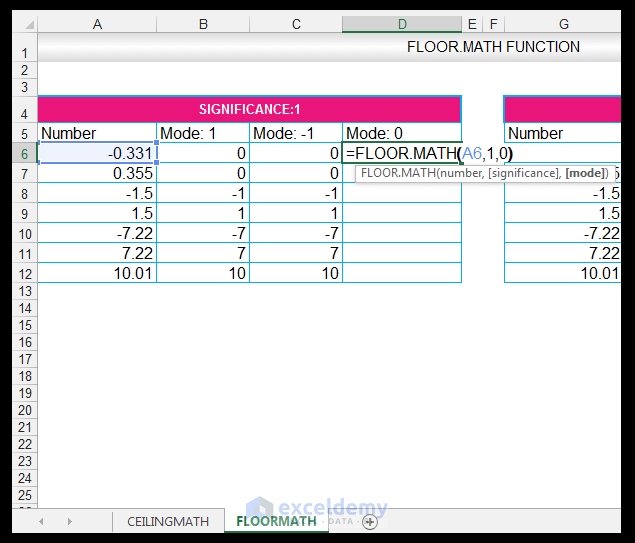This screenshot has height=543, width=635.
Task: Select row 20 header
Action: pos(25,410)
